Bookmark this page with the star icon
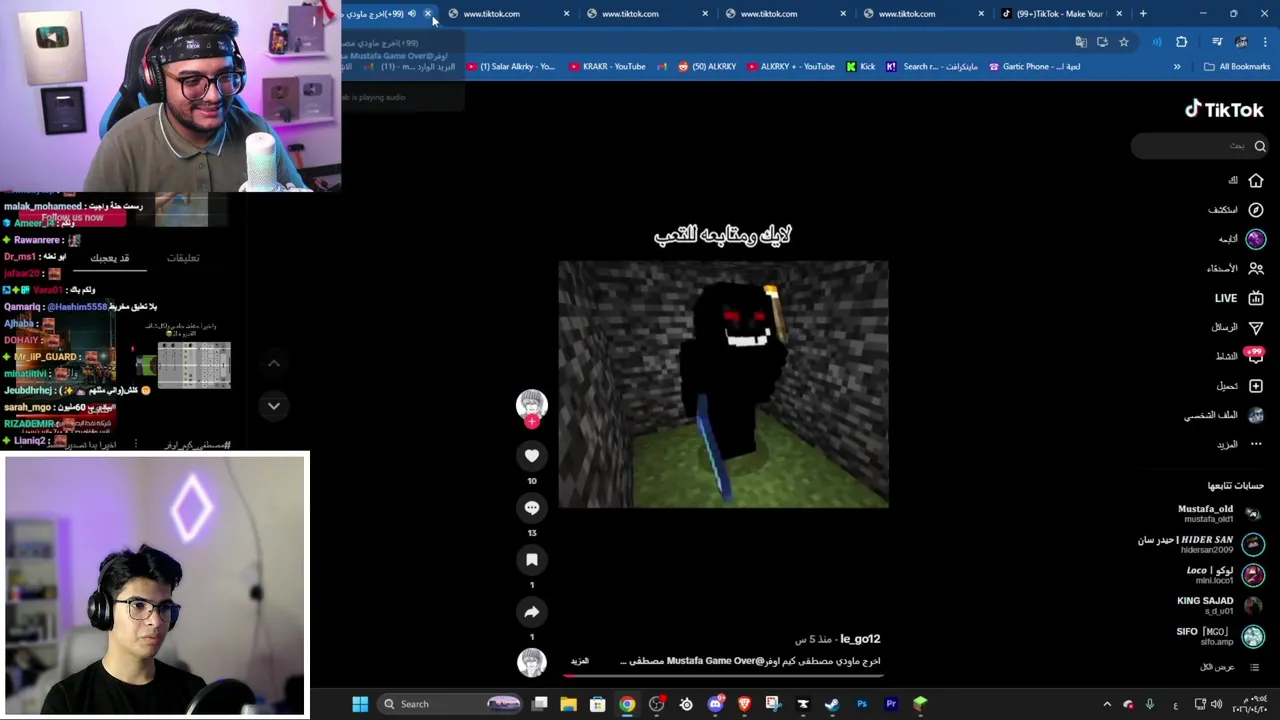 coord(1124,42)
